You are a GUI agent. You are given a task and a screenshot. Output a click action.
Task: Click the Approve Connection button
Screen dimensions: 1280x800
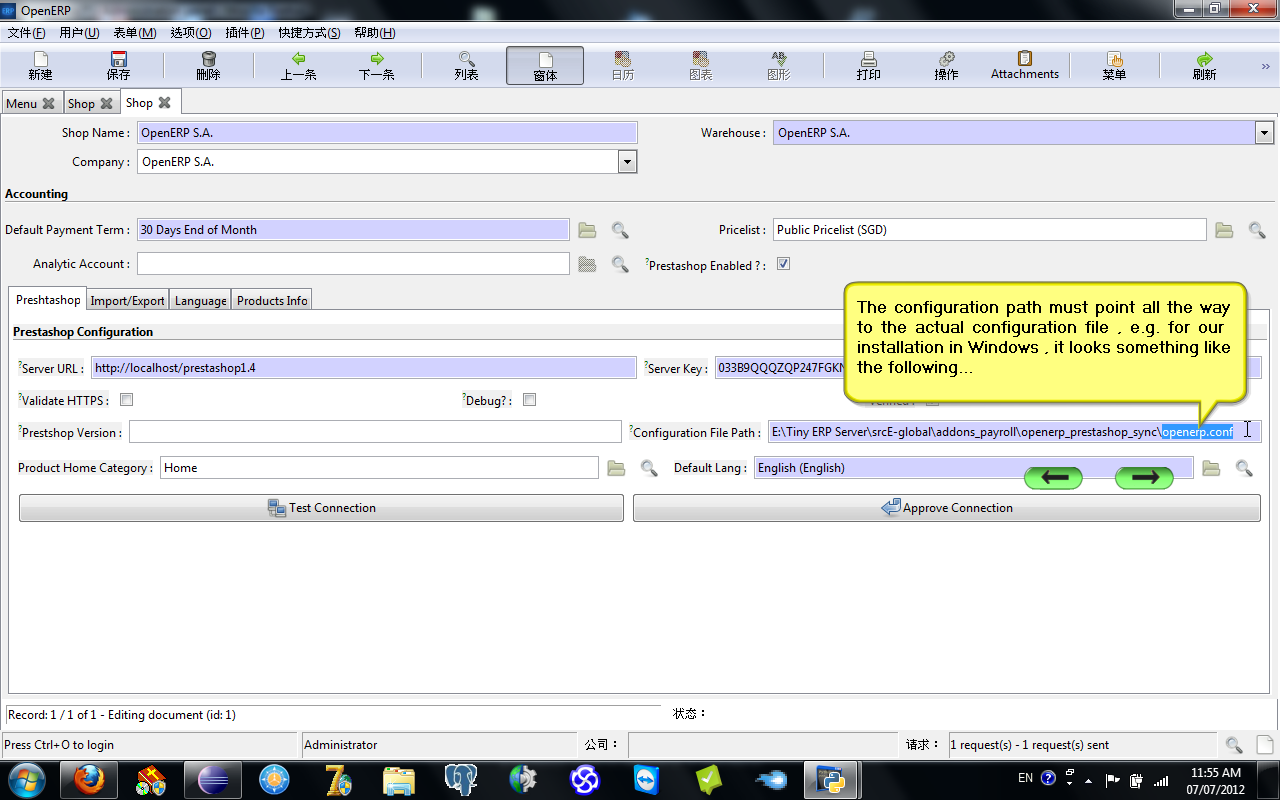coord(947,508)
